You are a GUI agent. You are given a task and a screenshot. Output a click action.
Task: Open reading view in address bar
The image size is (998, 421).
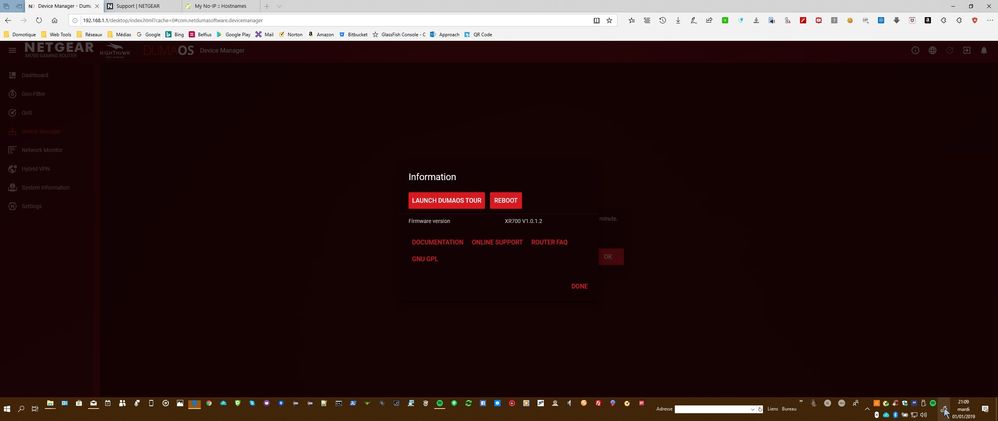pos(596,20)
